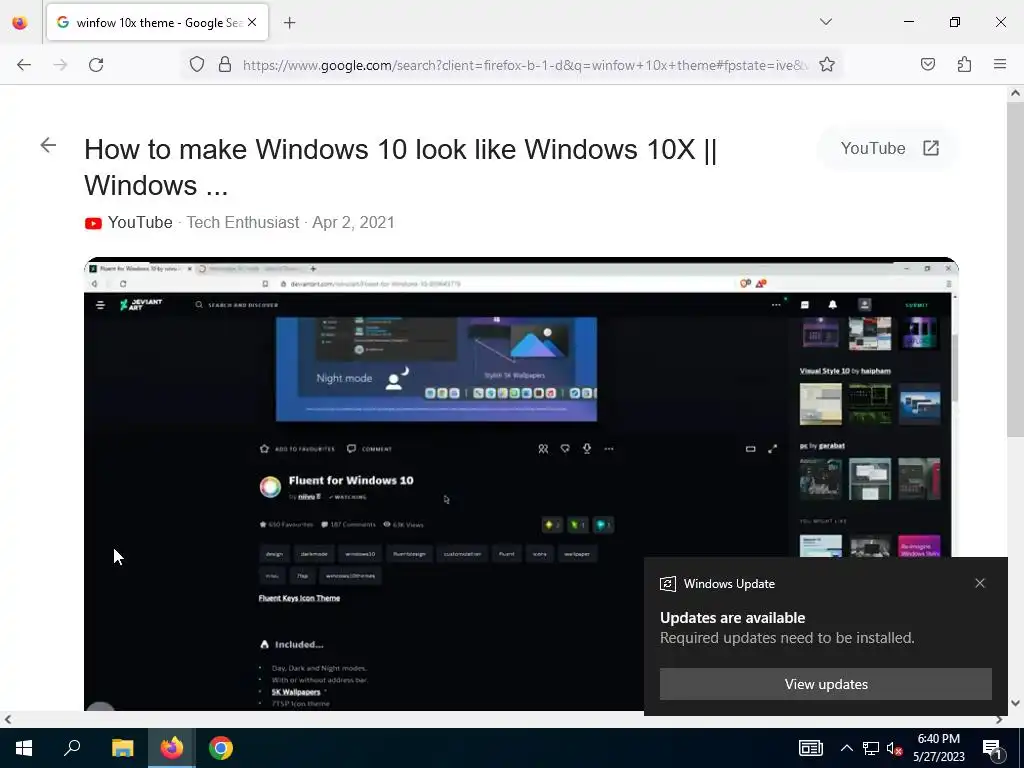Open Action Center notifications icon

point(992,748)
